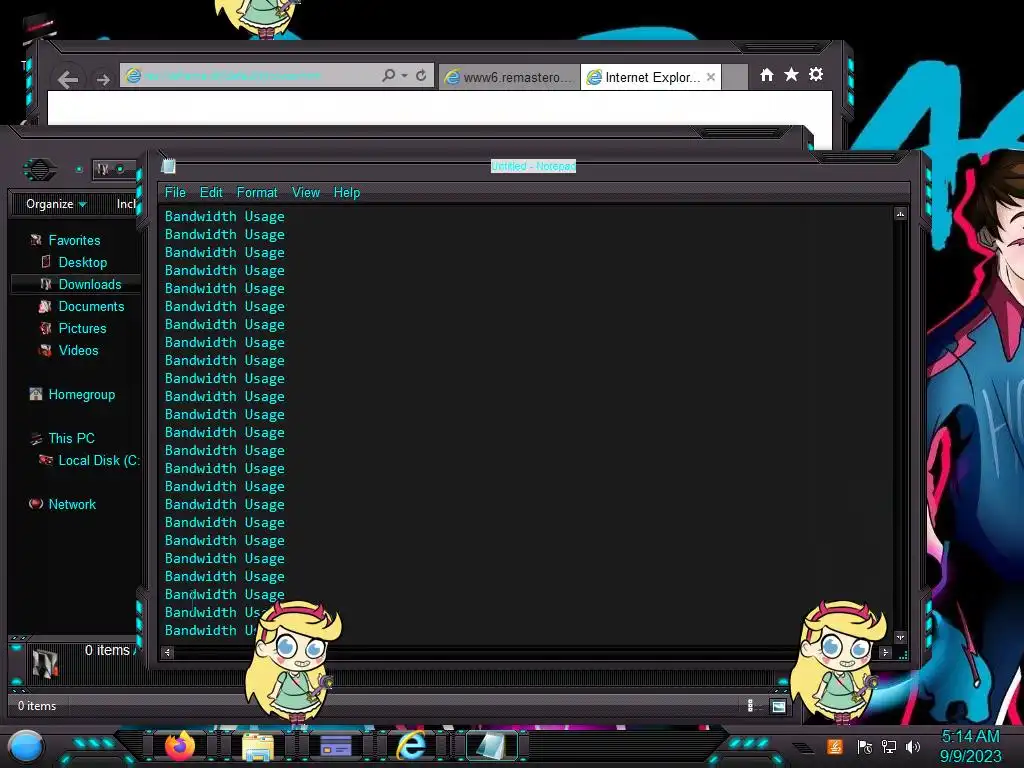Select the Downloads folder in the sidebar
This screenshot has width=1024, height=768.
[x=89, y=284]
